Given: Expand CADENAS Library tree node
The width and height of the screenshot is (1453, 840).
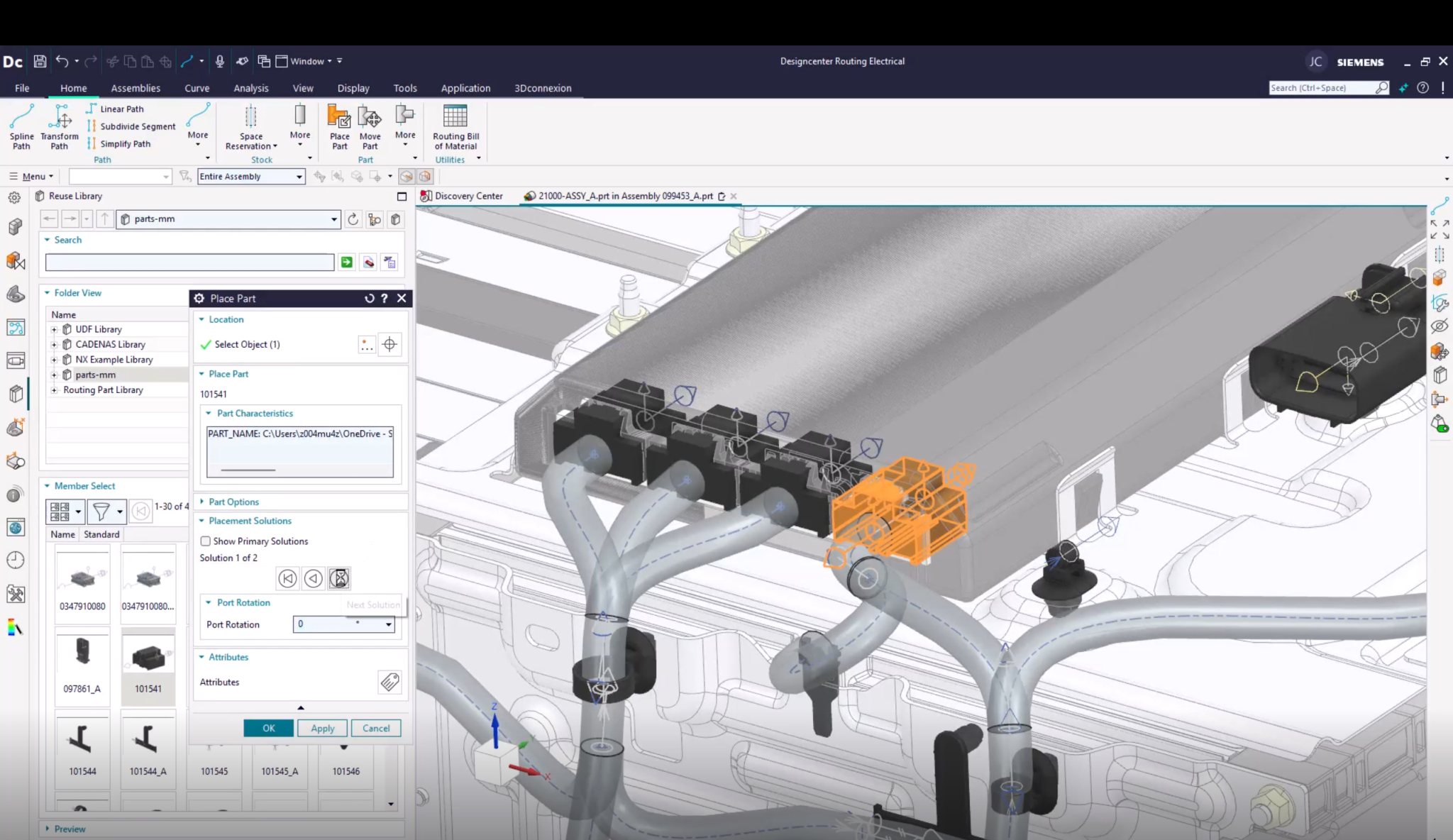Looking at the screenshot, I should coord(54,344).
